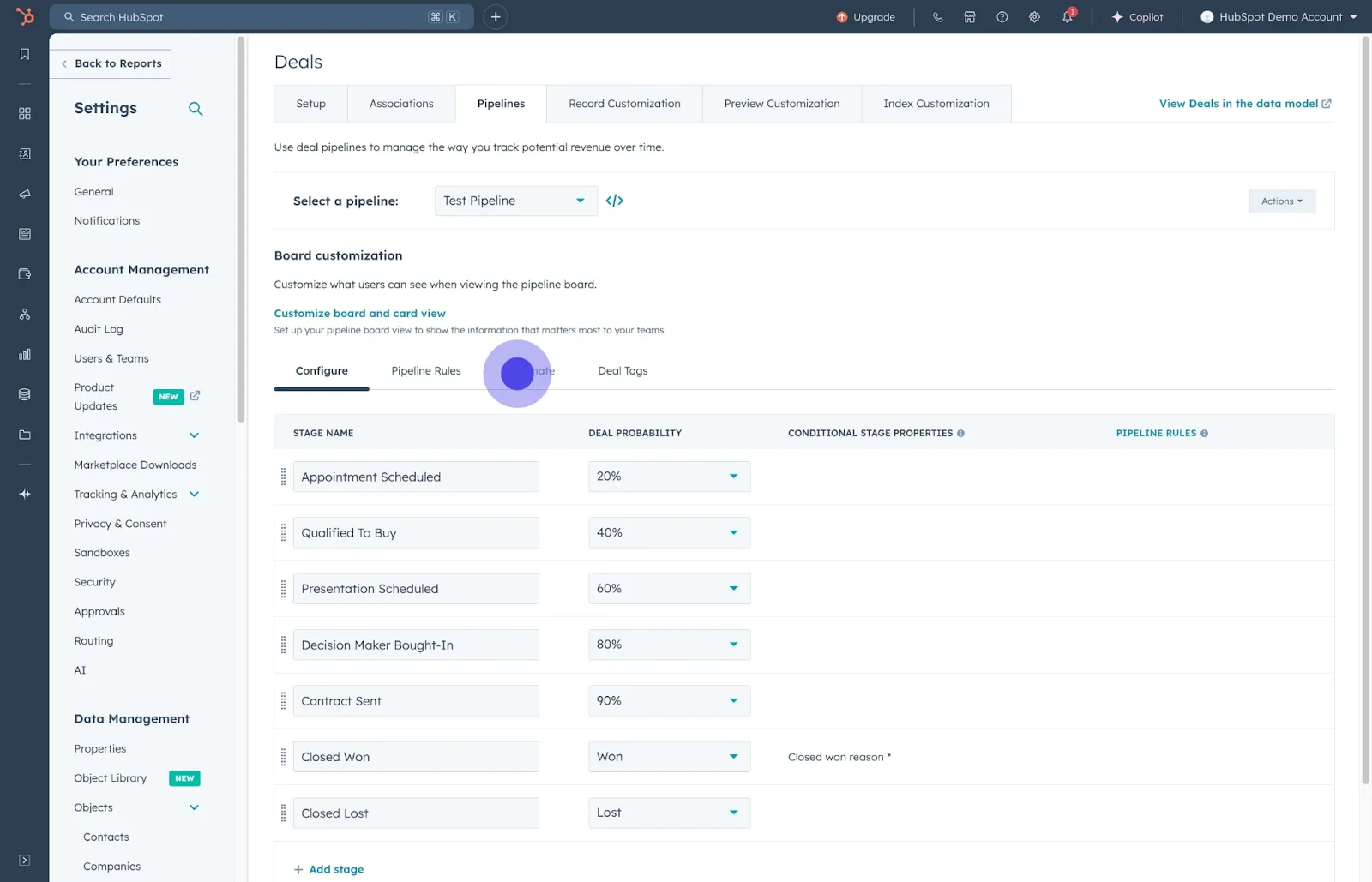Click the Search HubSpot field
This screenshot has width=1372, height=882.
(262, 17)
